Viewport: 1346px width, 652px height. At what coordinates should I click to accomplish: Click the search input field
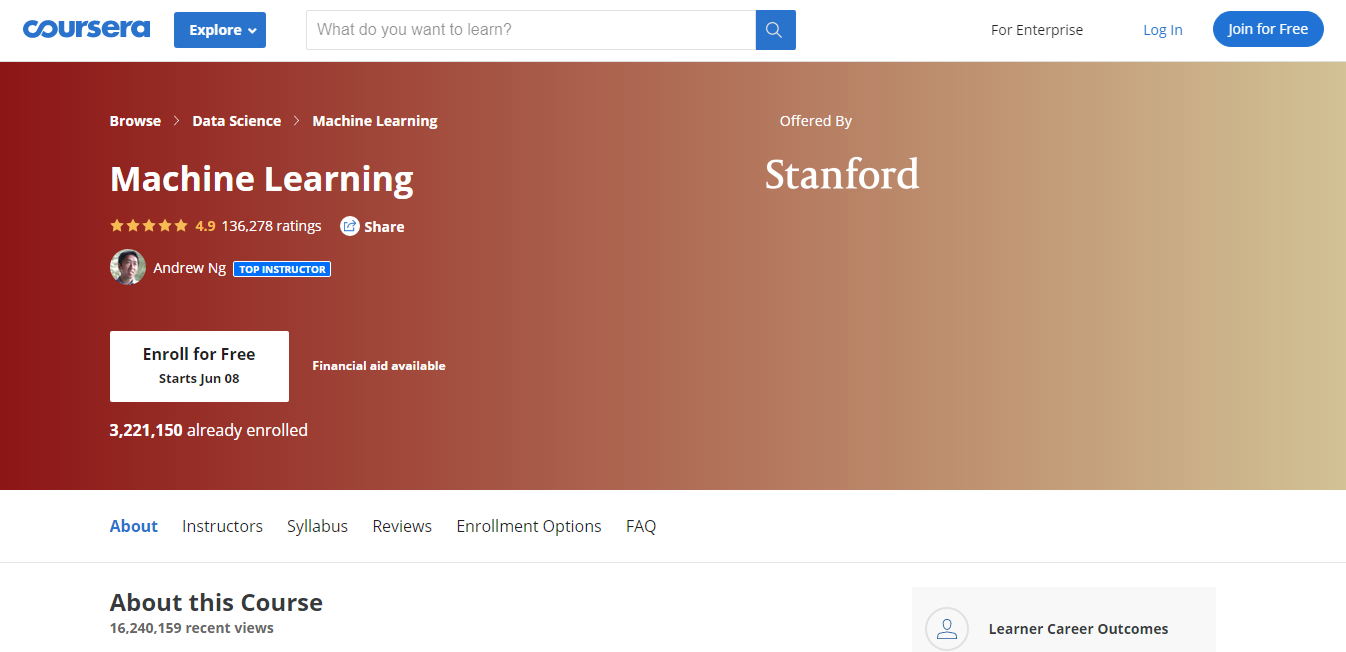(530, 30)
